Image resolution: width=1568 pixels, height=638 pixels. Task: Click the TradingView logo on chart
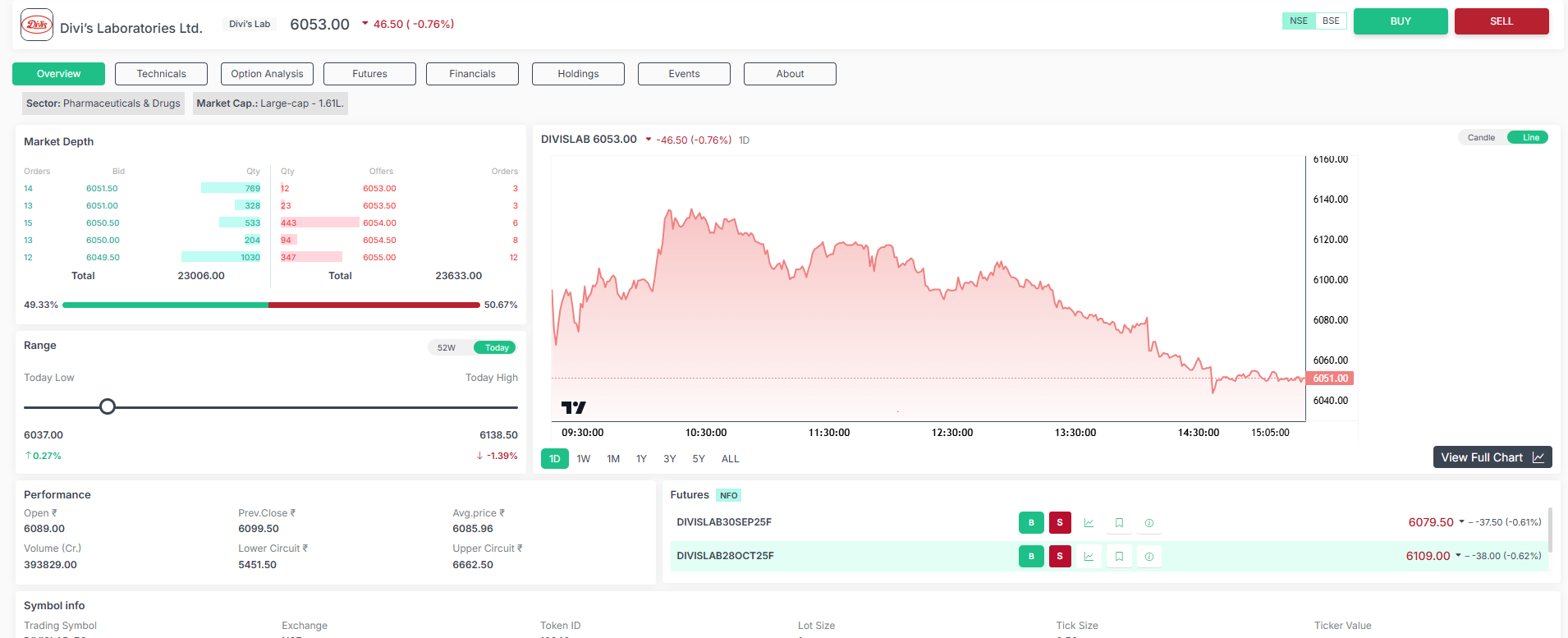[x=573, y=407]
